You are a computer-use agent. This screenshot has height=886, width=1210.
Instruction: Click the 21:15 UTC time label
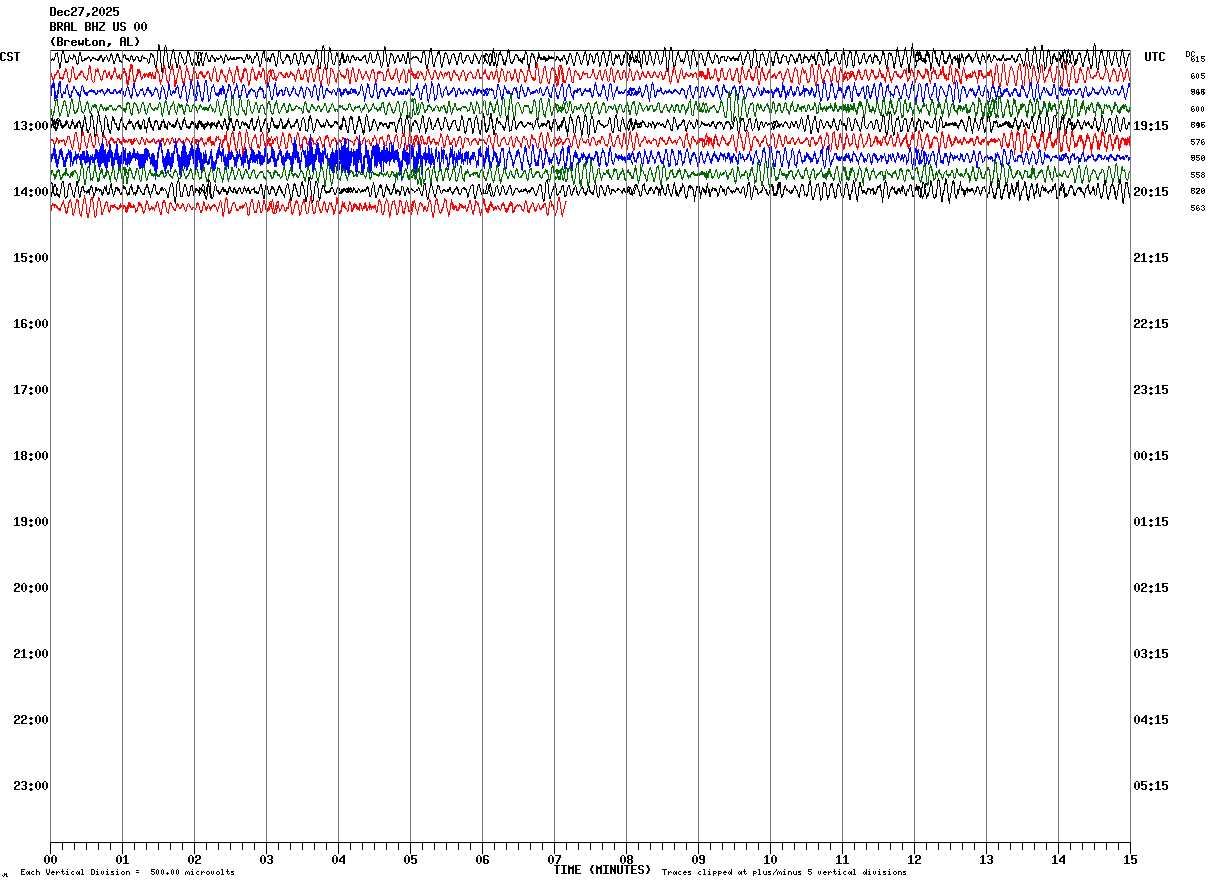[x=1151, y=258]
